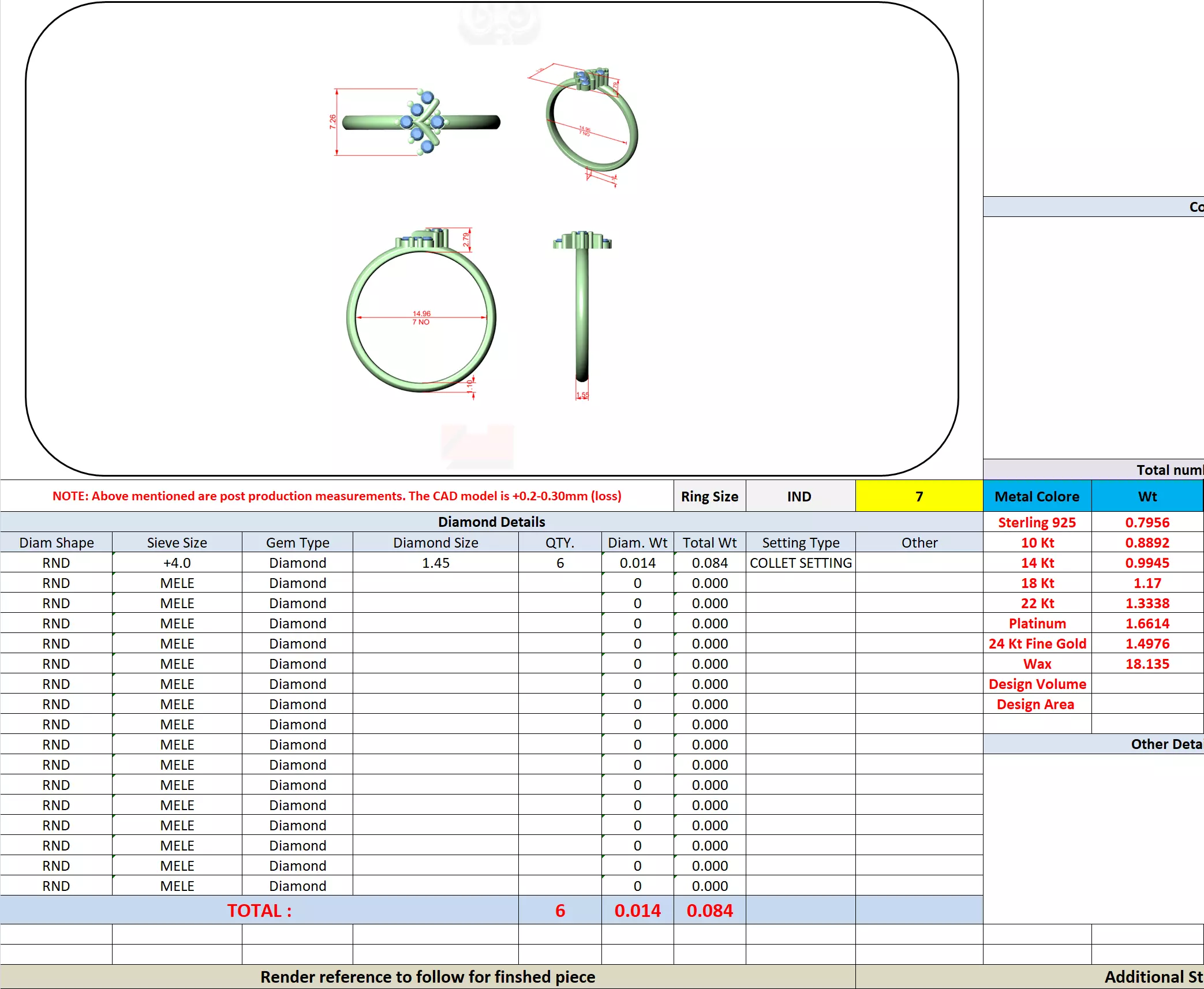Click the yellow ring size cell showing 7
The width and height of the screenshot is (1204, 989).
pos(918,496)
